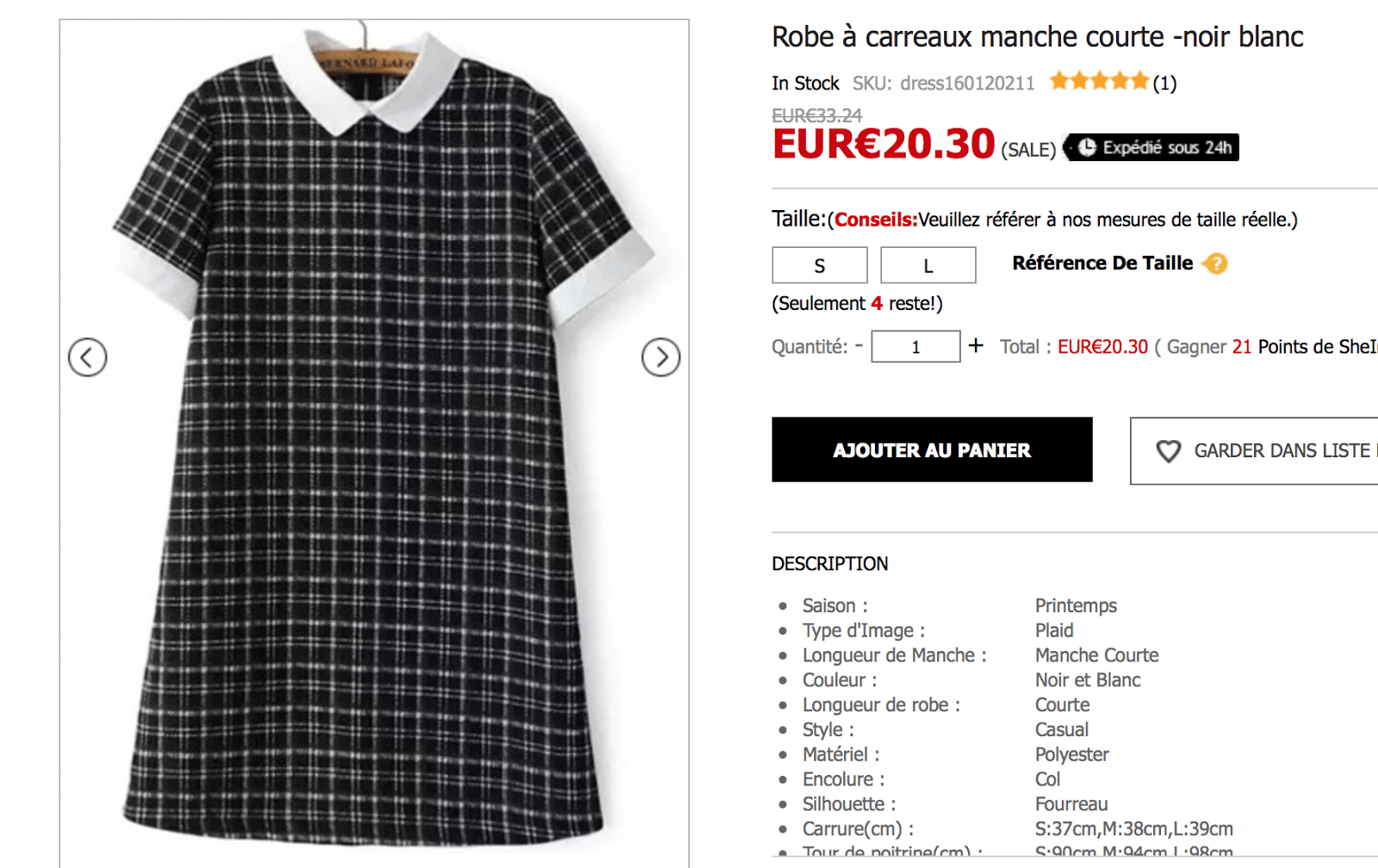
Task: Click the five-star rating stars
Action: (1099, 82)
